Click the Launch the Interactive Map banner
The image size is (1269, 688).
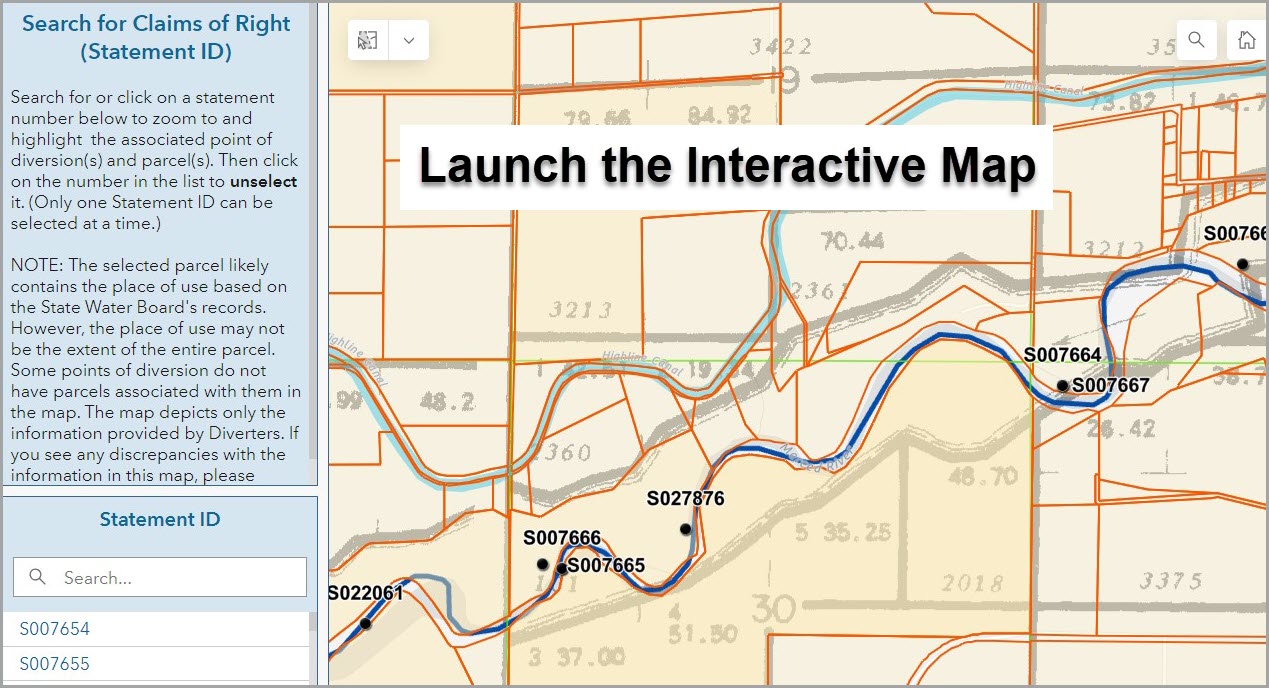coord(726,167)
